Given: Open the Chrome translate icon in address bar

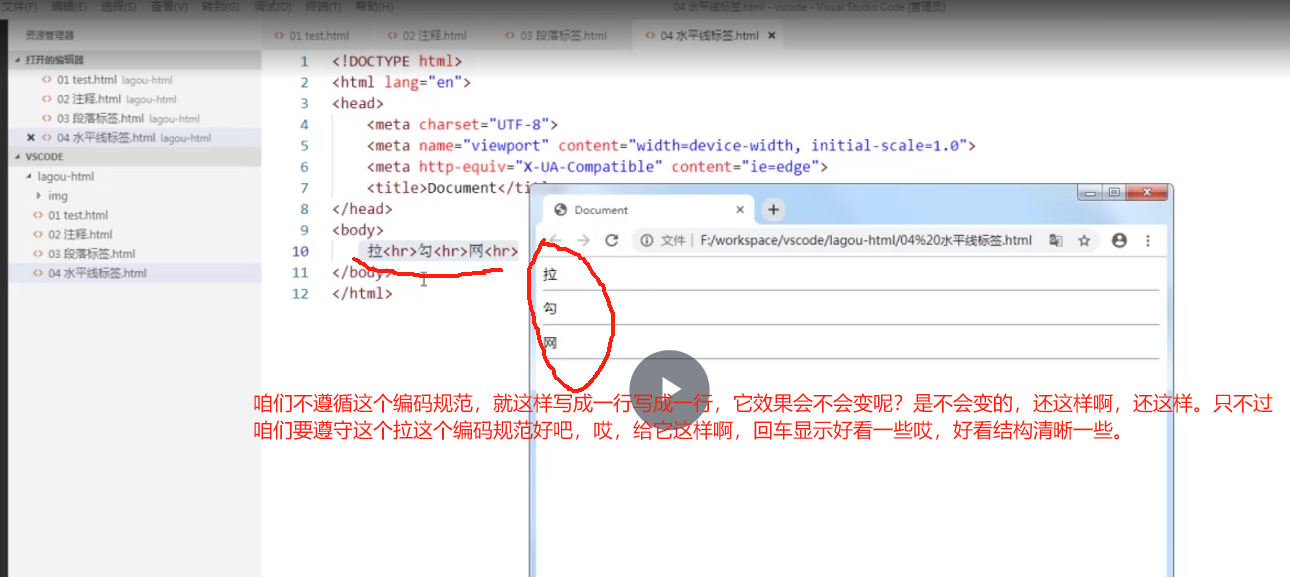Looking at the screenshot, I should click(1055, 240).
